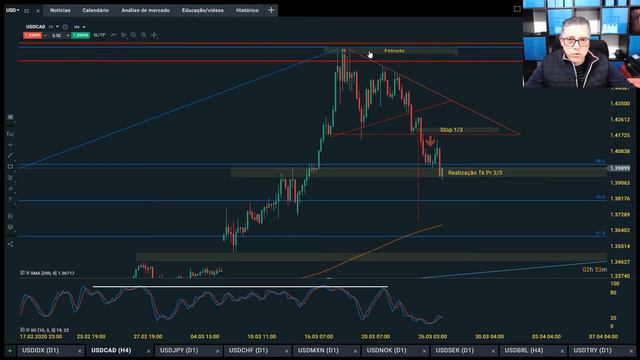
Task: Select the crosshair cursor tool in sidebar
Action: pyautogui.click(x=10, y=145)
